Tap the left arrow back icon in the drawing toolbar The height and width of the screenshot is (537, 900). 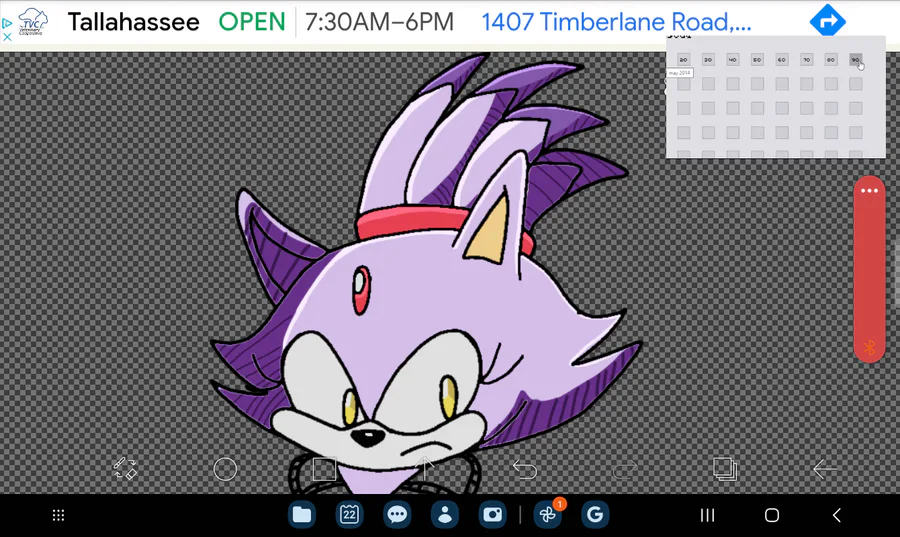tap(824, 469)
